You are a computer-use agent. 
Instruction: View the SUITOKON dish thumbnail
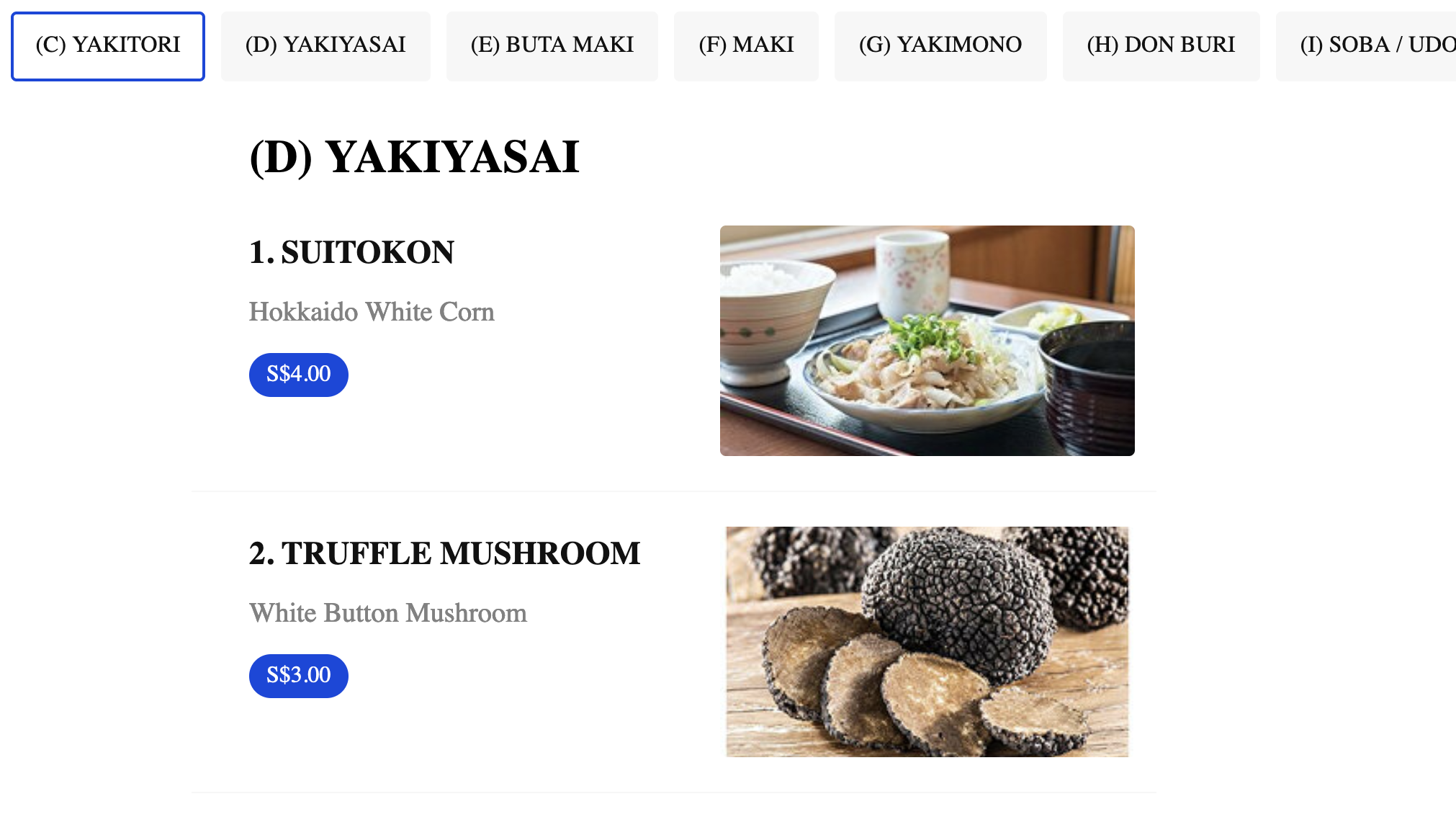[x=927, y=340]
